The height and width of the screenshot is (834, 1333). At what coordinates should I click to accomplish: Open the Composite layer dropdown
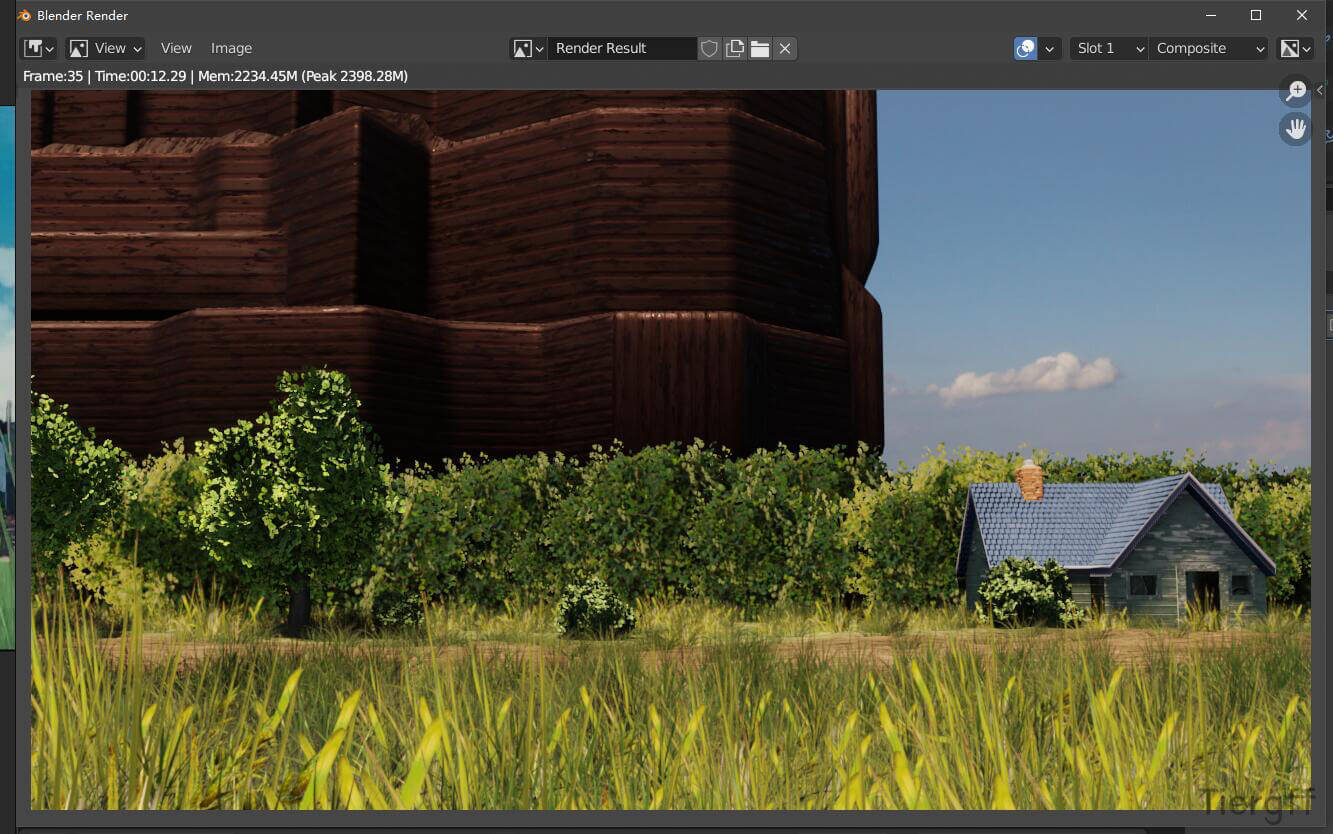[x=1209, y=48]
